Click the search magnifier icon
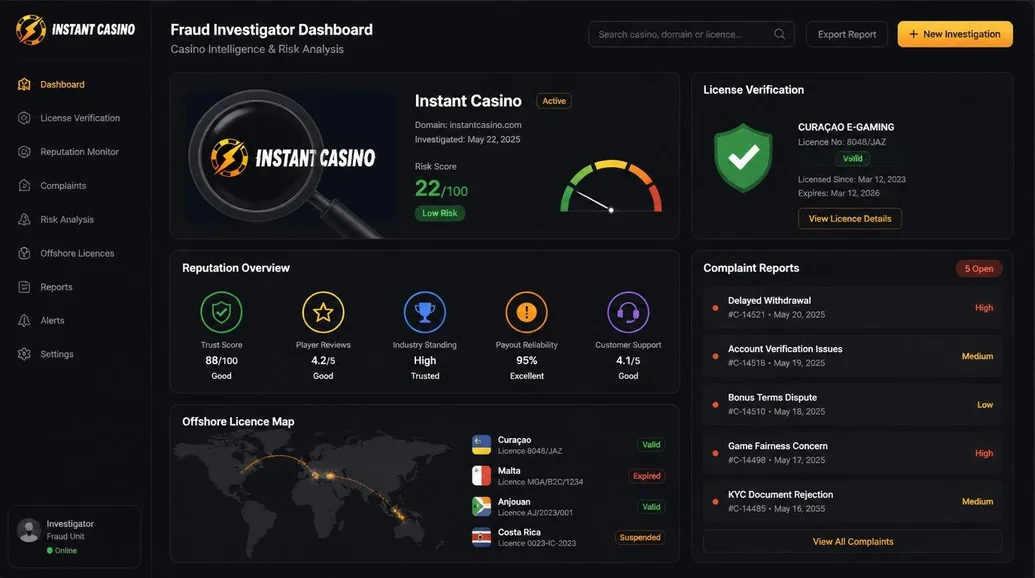1035x578 pixels. pyautogui.click(x=780, y=34)
